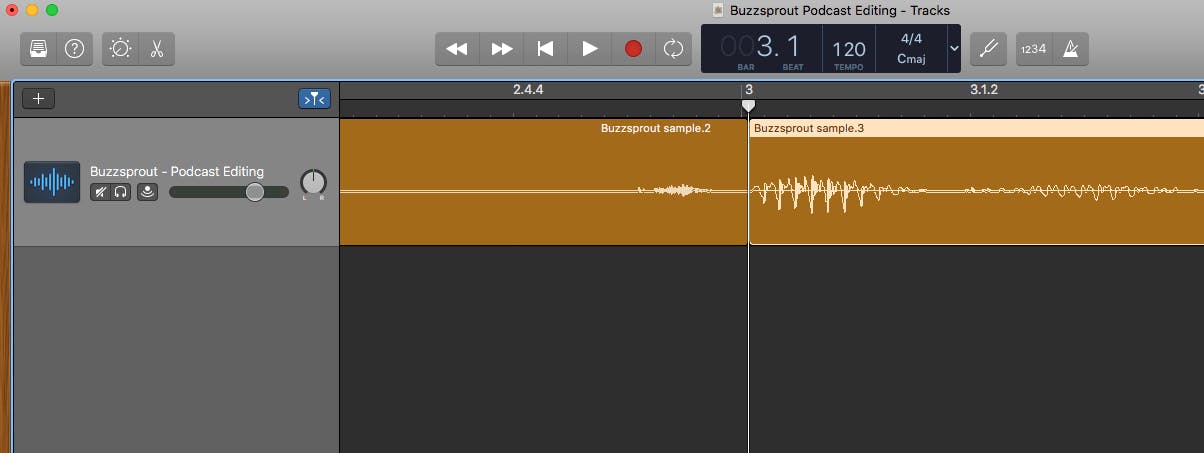The height and width of the screenshot is (453, 1204).
Task: Open the Smart Controls panel
Action: tap(121, 49)
